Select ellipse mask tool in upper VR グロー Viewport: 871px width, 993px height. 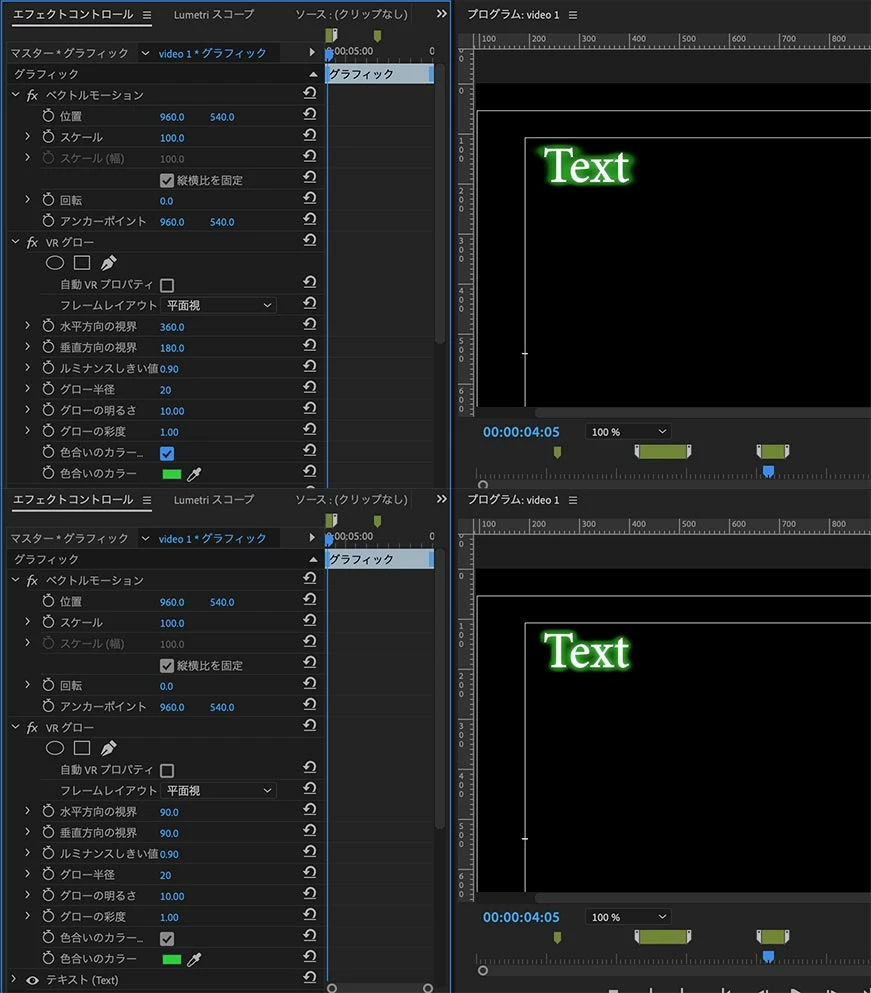click(x=55, y=262)
